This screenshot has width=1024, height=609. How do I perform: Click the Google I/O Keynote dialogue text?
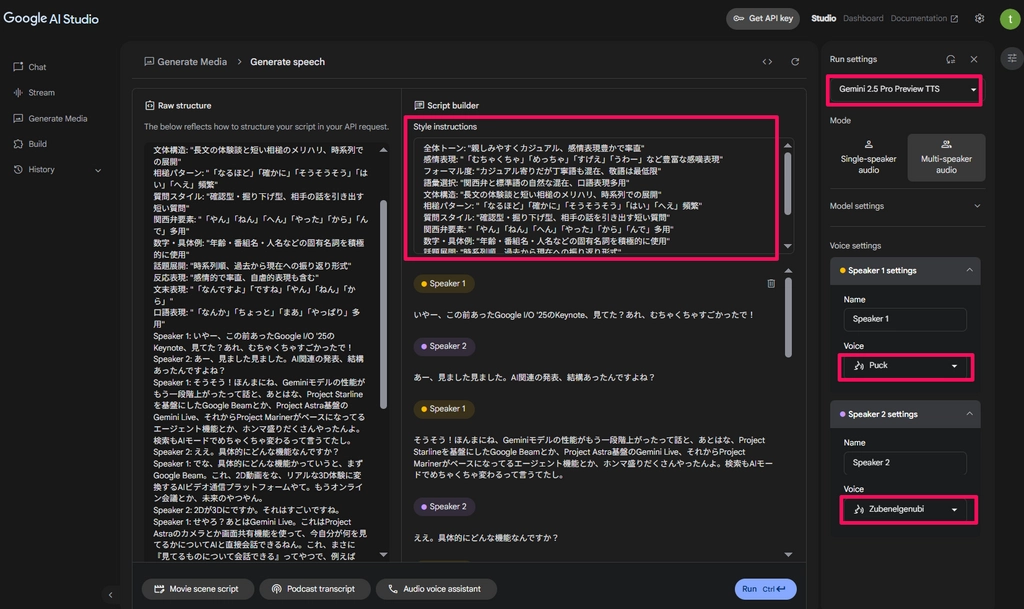(584, 315)
